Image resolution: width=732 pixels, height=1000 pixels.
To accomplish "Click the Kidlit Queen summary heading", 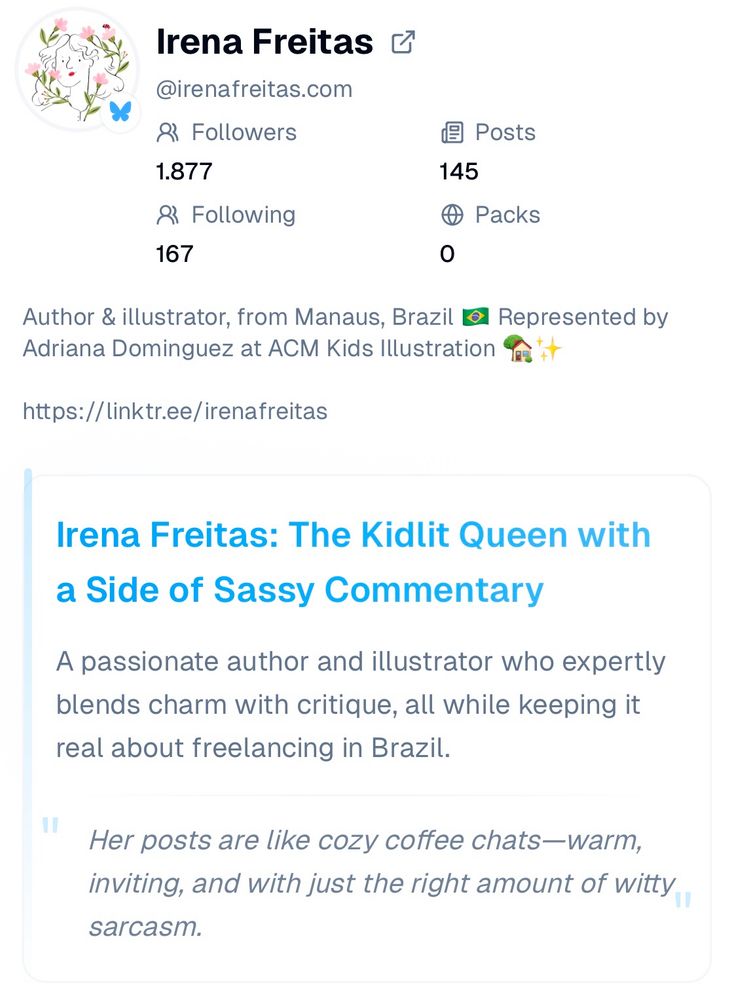I will click(353, 562).
